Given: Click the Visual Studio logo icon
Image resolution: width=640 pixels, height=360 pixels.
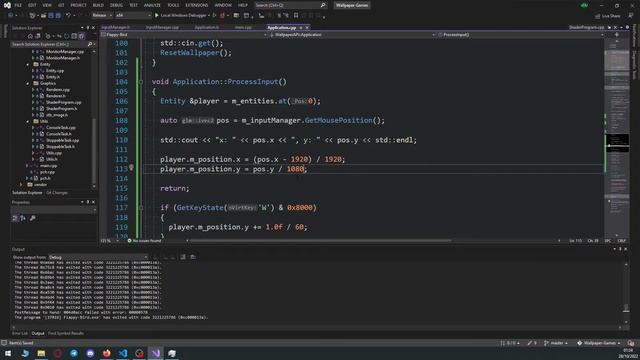Looking at the screenshot, I should tap(7, 5).
